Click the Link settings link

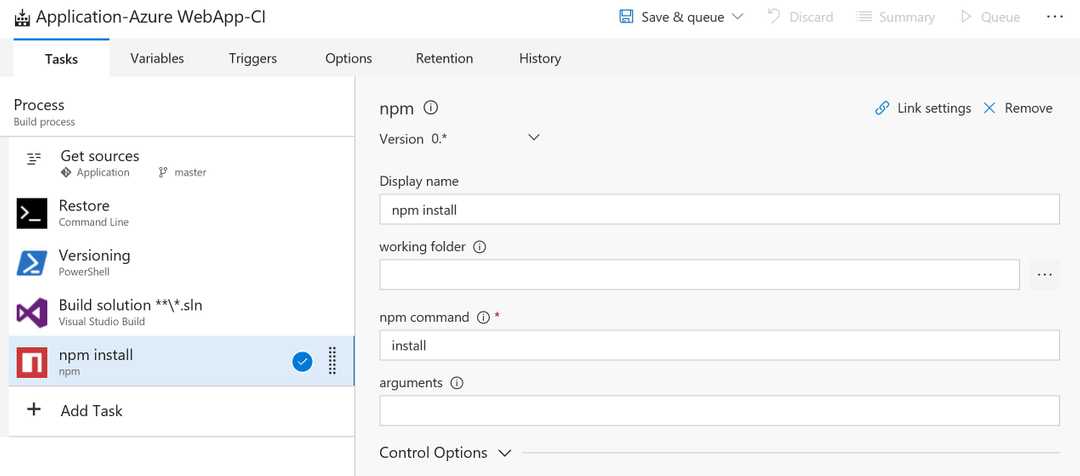pos(922,108)
